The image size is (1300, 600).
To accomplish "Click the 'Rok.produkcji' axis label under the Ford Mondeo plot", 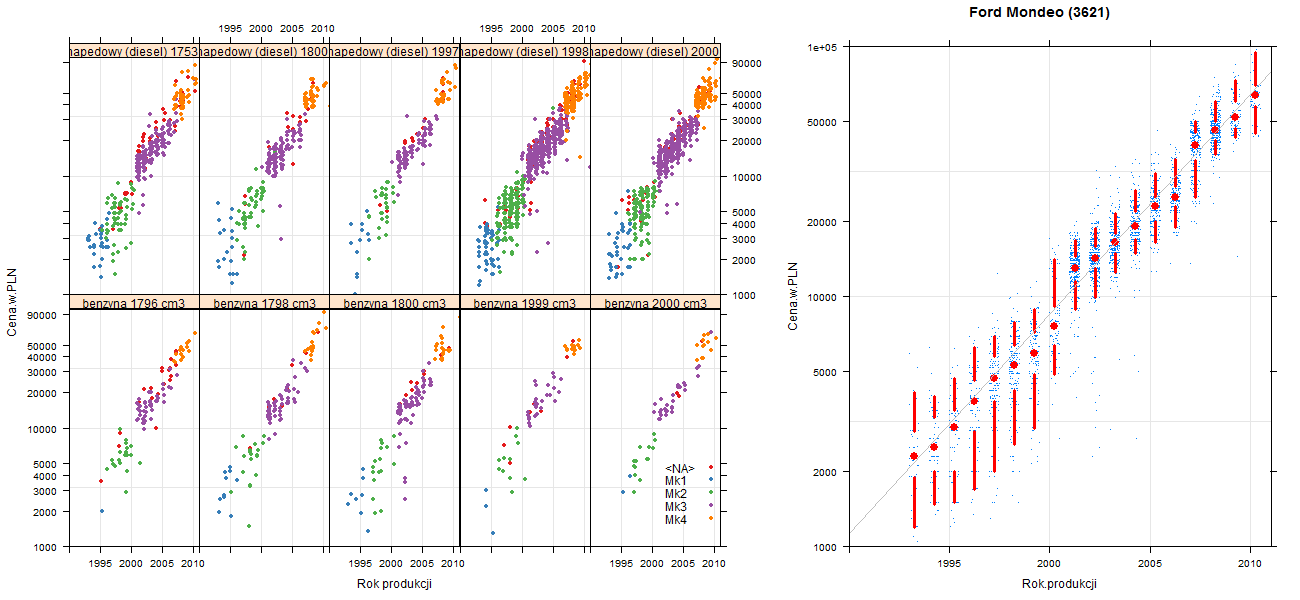I will (x=1060, y=585).
